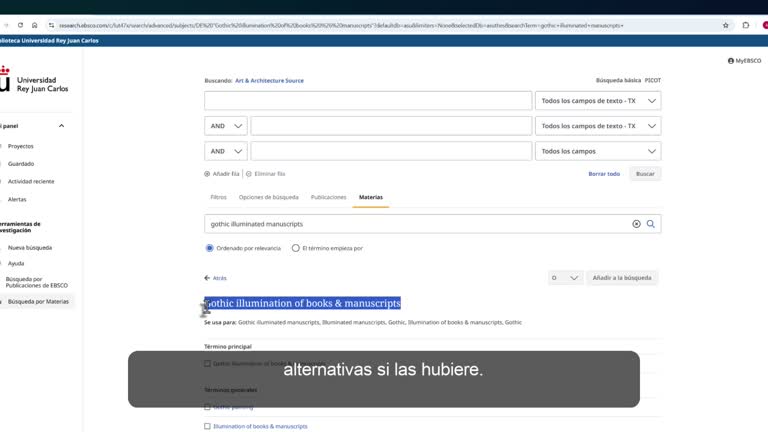Bookmark this page with the star icon
Screen dimensions: 768x432
coord(725,25)
